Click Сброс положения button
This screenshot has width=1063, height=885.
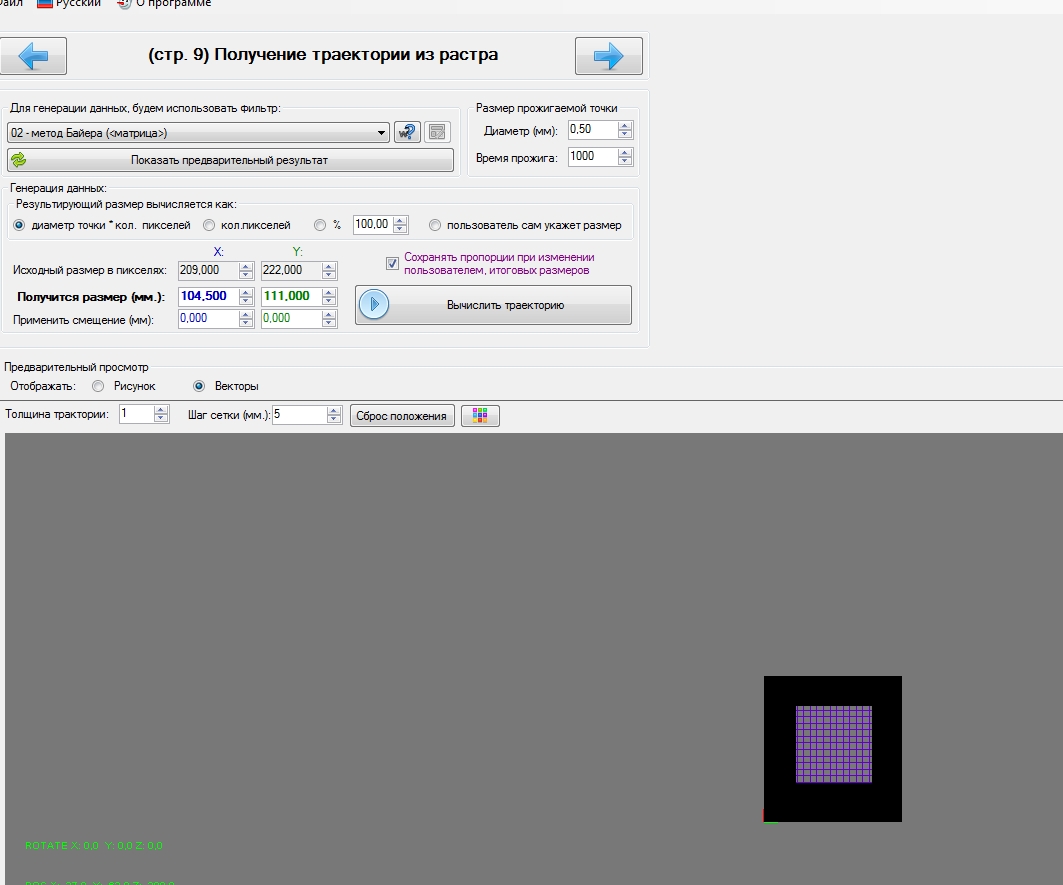pos(402,416)
